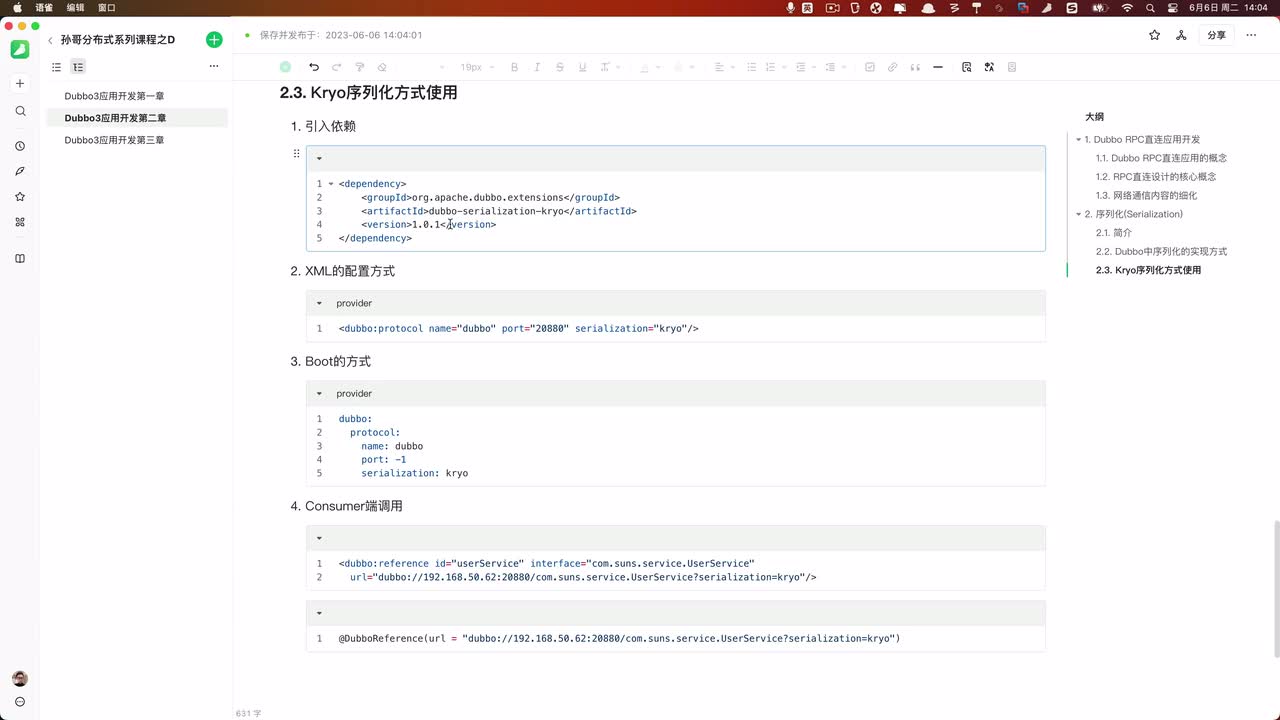Fold the dependency tag at line 1
The image size is (1280, 720).
[331, 184]
